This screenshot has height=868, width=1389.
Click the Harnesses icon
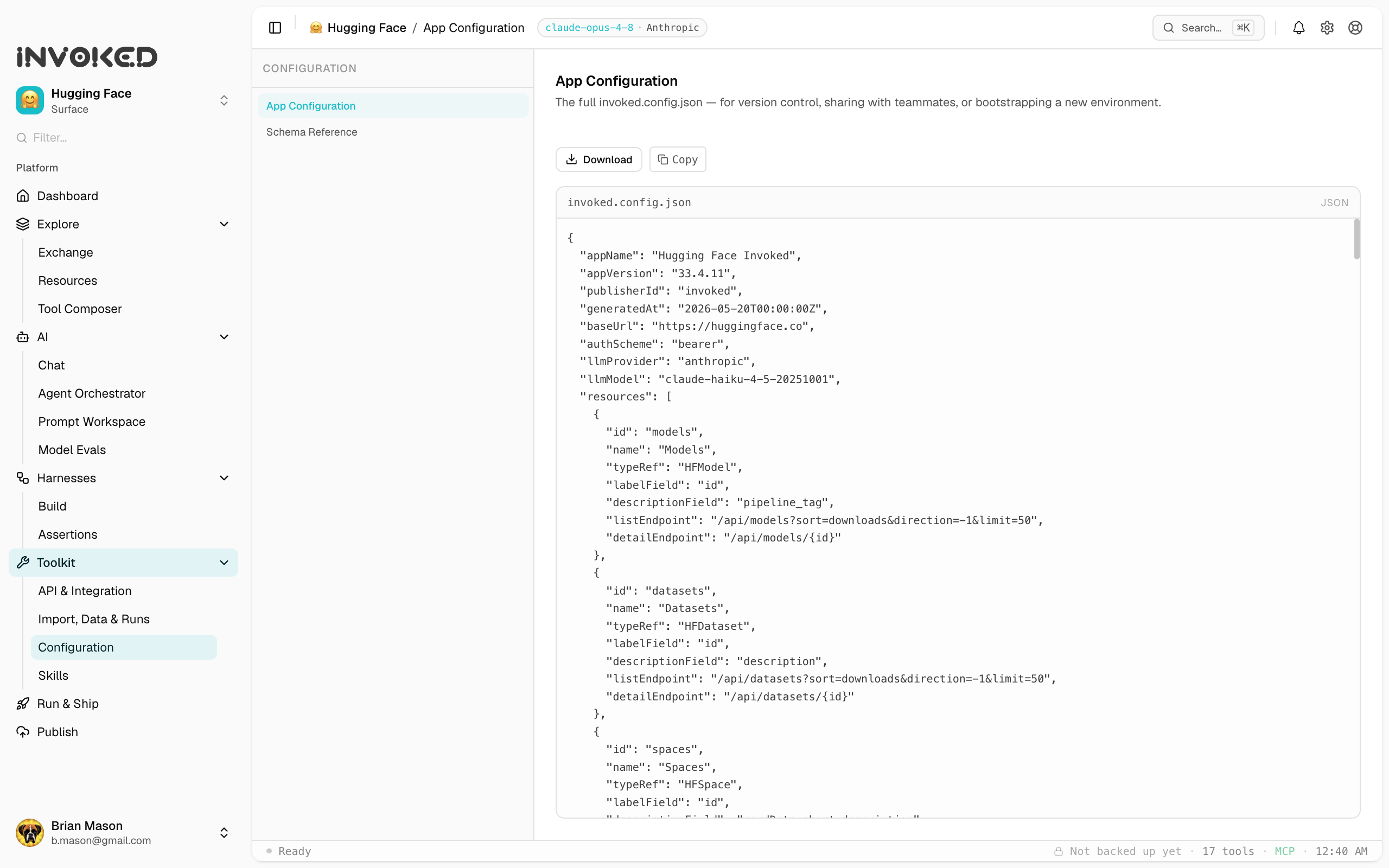[x=23, y=477]
